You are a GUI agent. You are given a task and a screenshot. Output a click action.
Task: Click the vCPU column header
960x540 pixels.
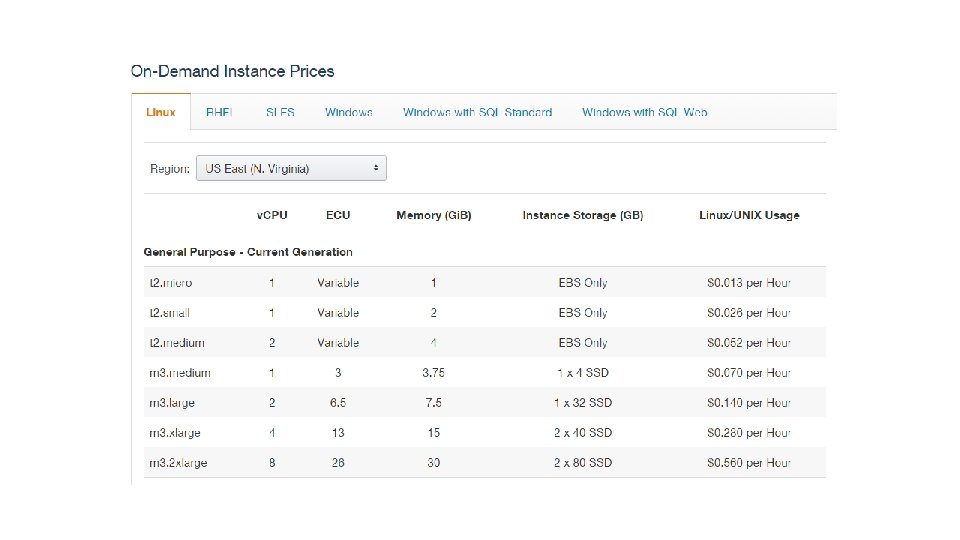[271, 215]
